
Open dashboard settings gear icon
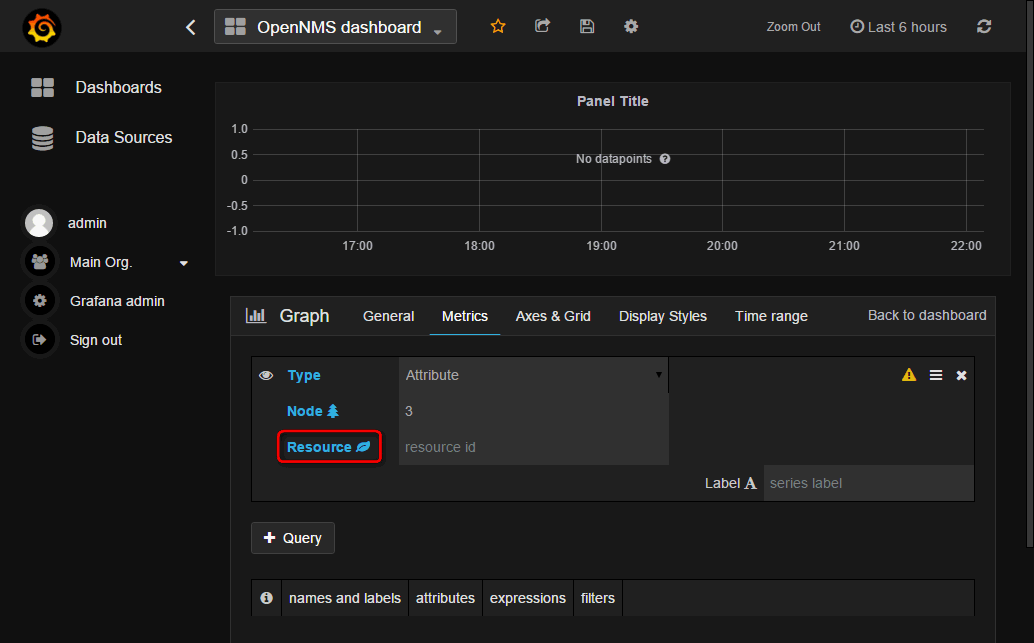click(631, 26)
